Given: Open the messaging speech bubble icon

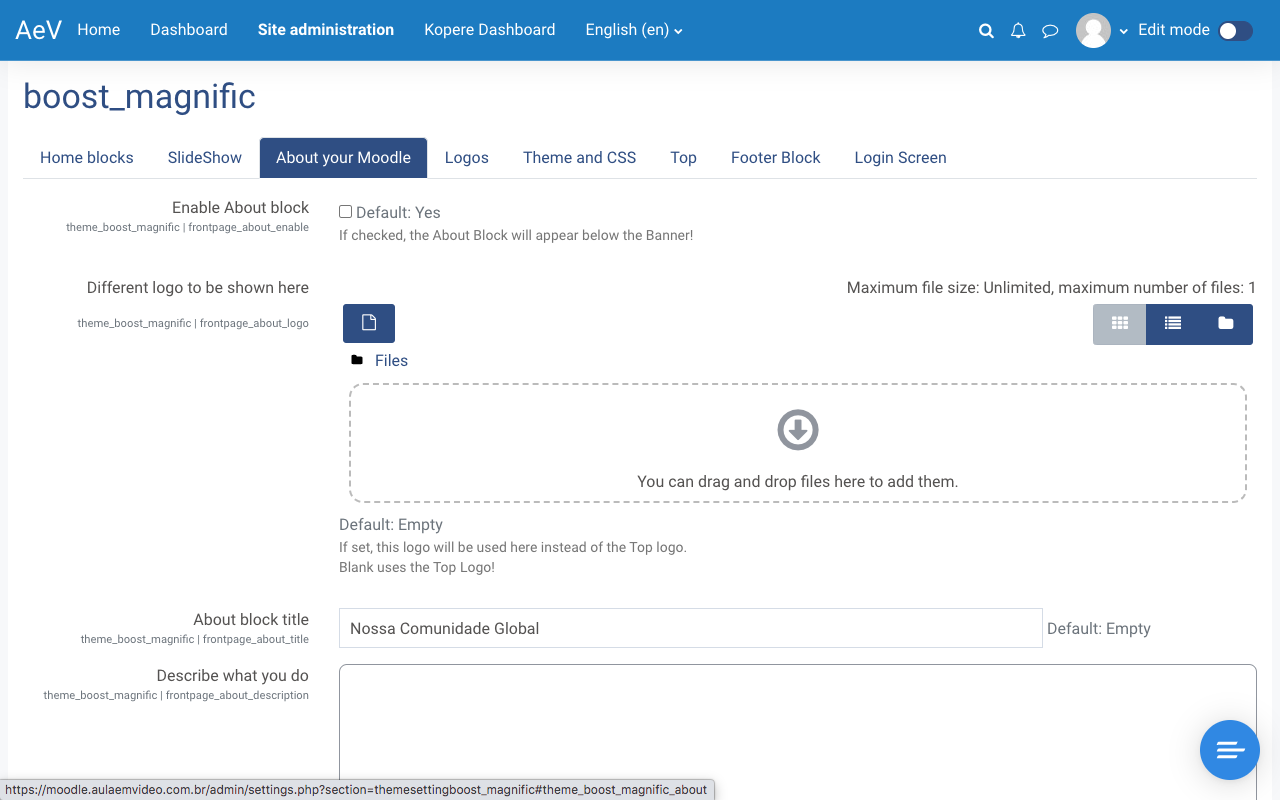Looking at the screenshot, I should [x=1050, y=31].
